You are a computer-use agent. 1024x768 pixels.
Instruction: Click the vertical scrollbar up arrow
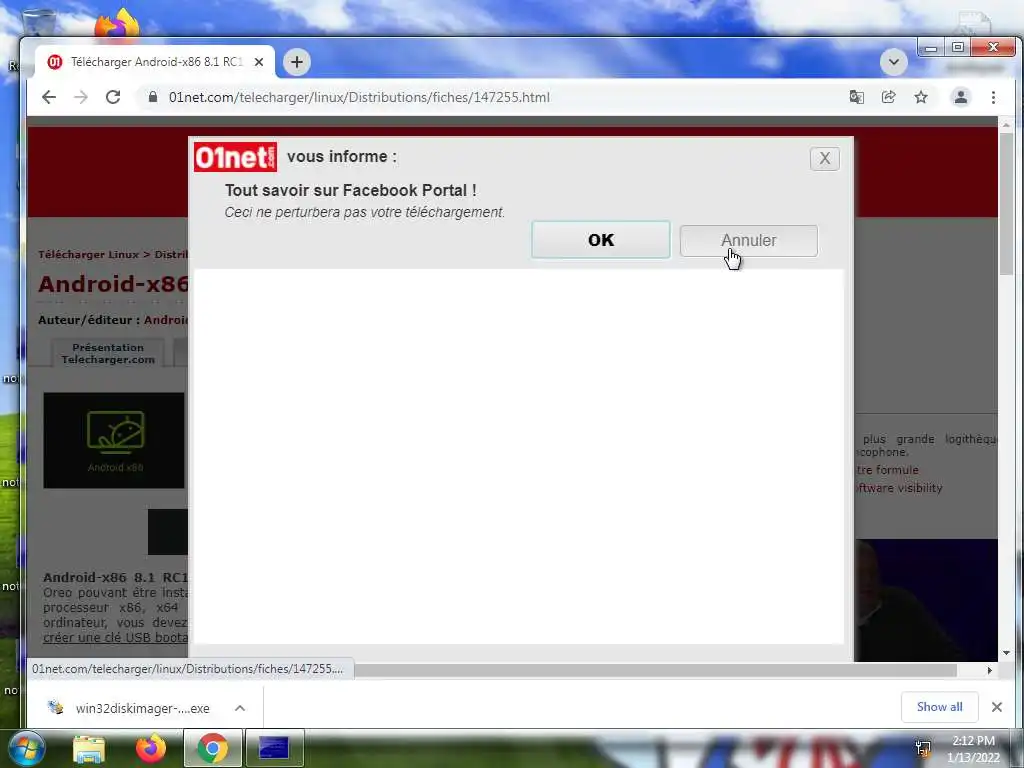pos(1006,124)
